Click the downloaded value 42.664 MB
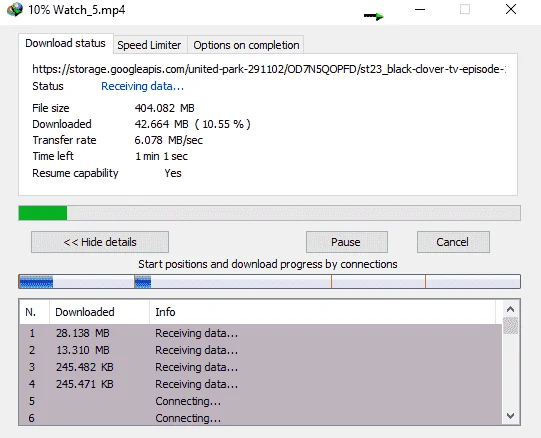 click(193, 124)
